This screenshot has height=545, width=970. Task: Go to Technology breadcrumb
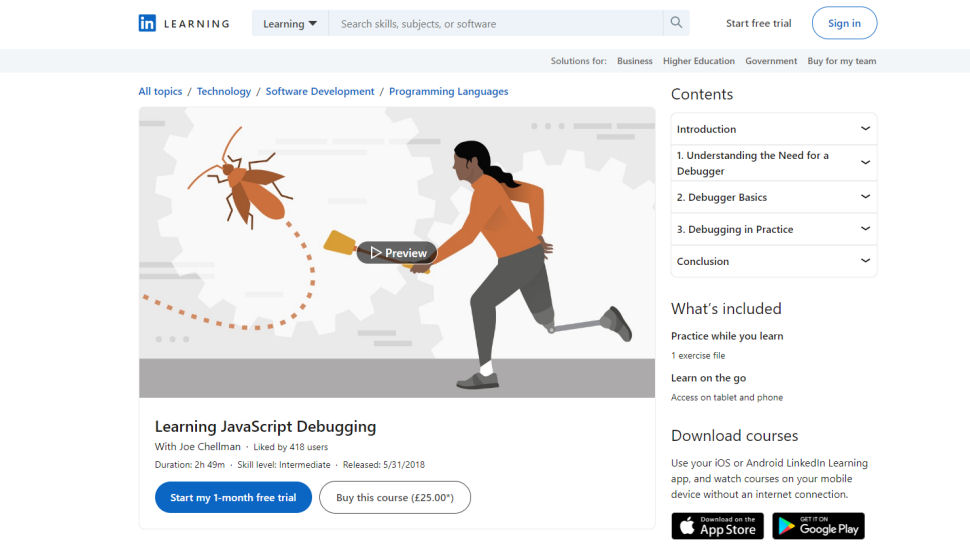(x=224, y=92)
